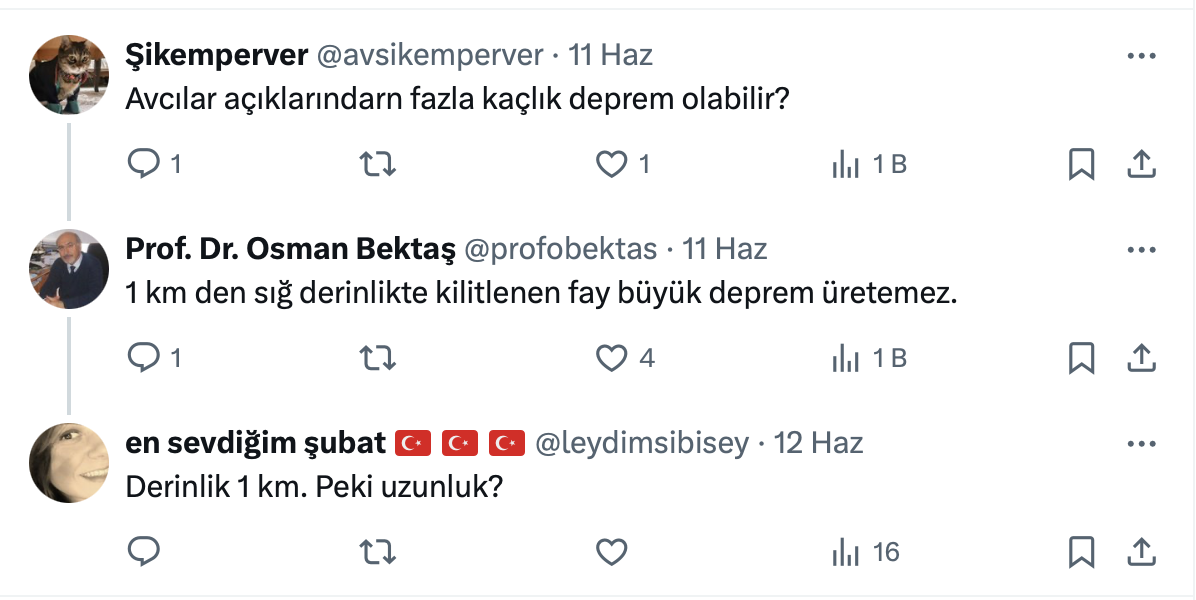This screenshot has width=1196, height=600.
Task: Reply to en sevdiğim şubat's tweet
Action: pyautogui.click(x=145, y=551)
